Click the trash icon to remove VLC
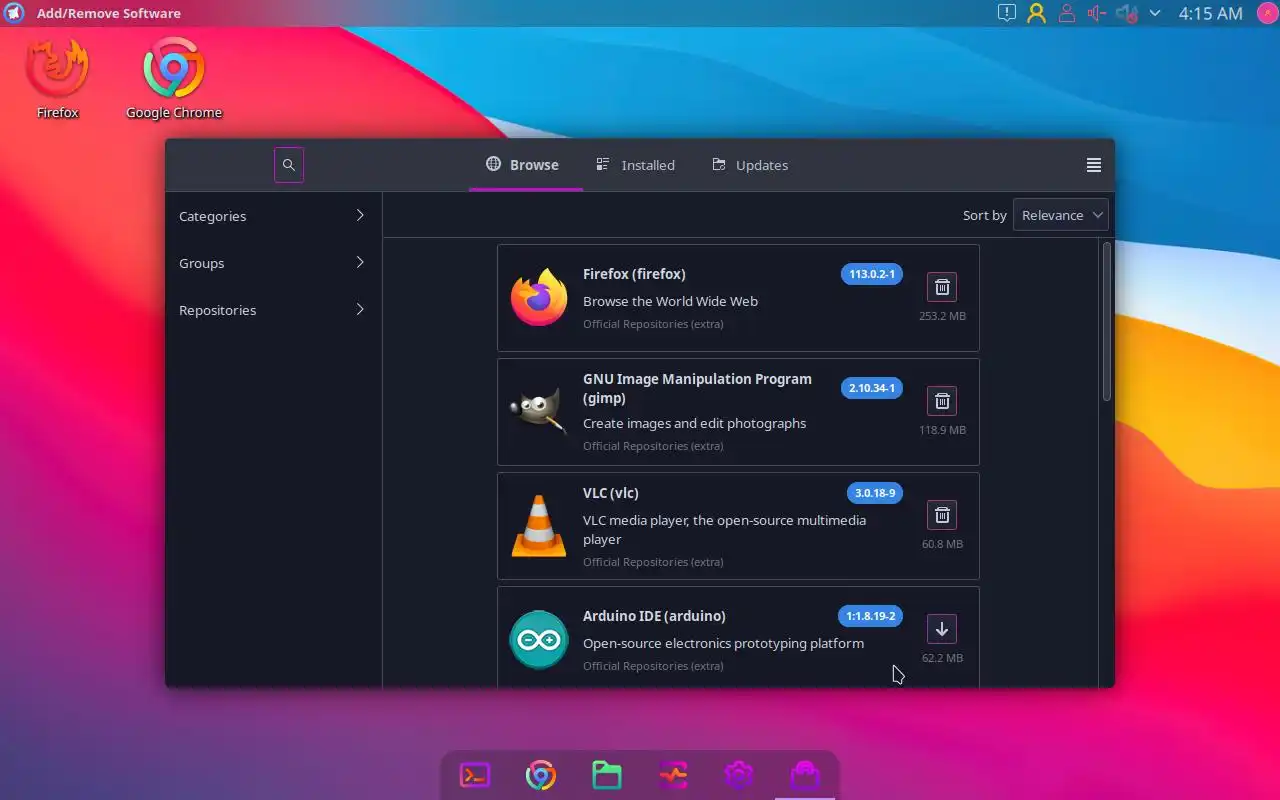This screenshot has height=800, width=1280. [x=942, y=515]
